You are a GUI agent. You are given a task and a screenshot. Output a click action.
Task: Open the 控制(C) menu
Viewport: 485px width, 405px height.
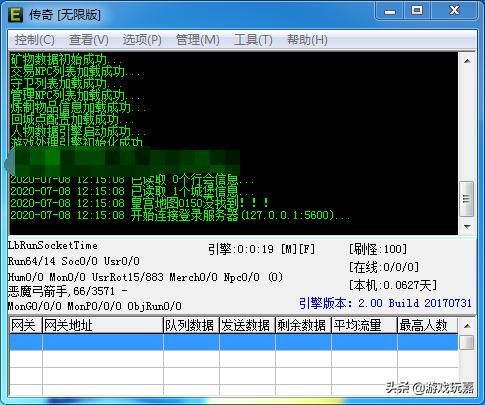click(x=34, y=40)
